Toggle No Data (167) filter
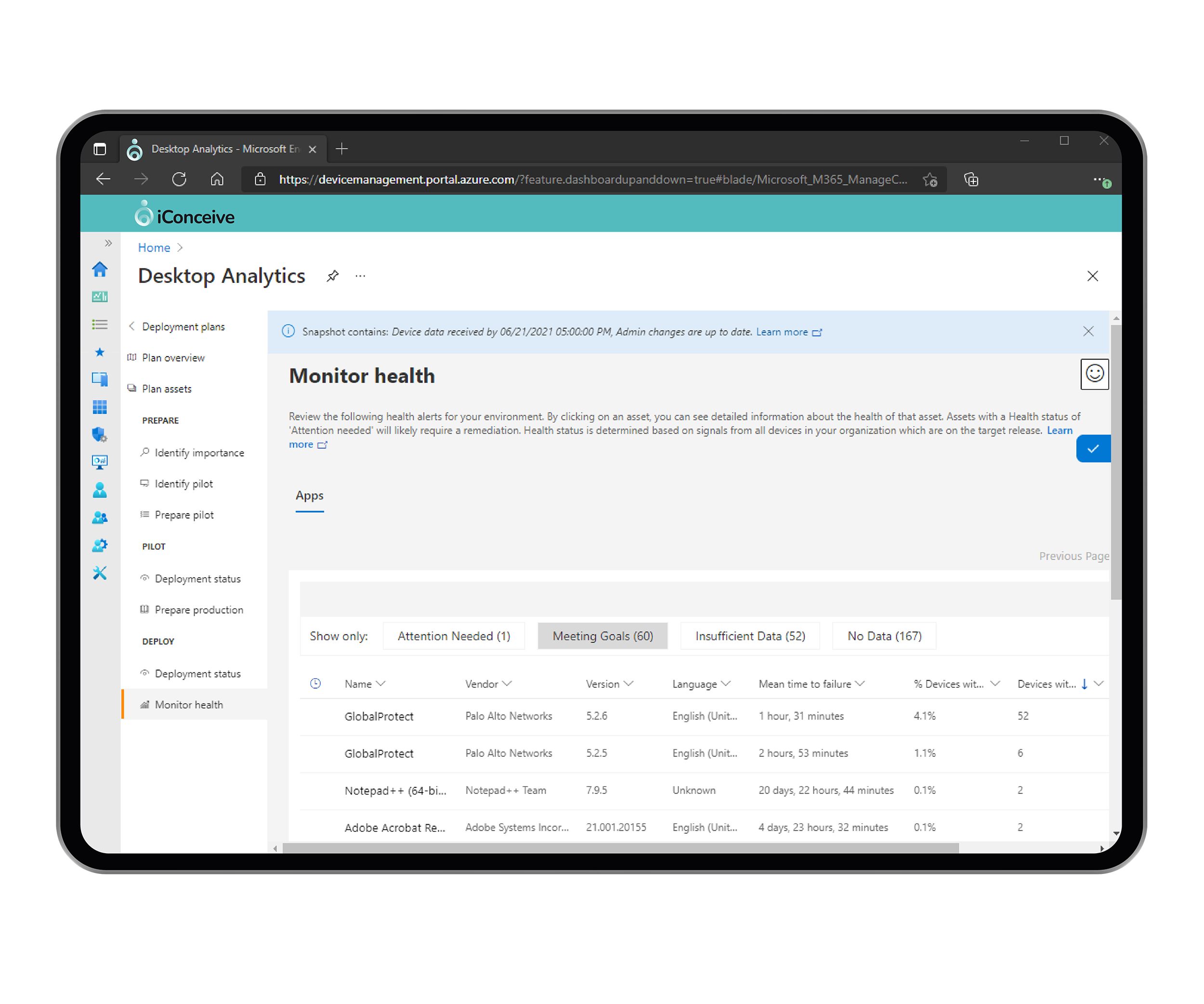 (x=884, y=636)
